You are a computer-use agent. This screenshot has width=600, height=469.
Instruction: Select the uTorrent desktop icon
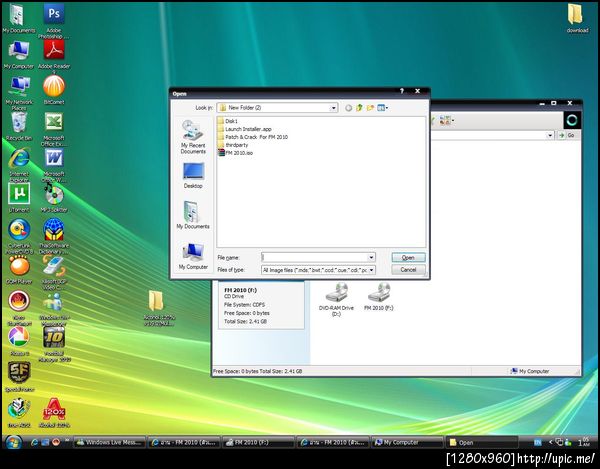click(x=19, y=198)
